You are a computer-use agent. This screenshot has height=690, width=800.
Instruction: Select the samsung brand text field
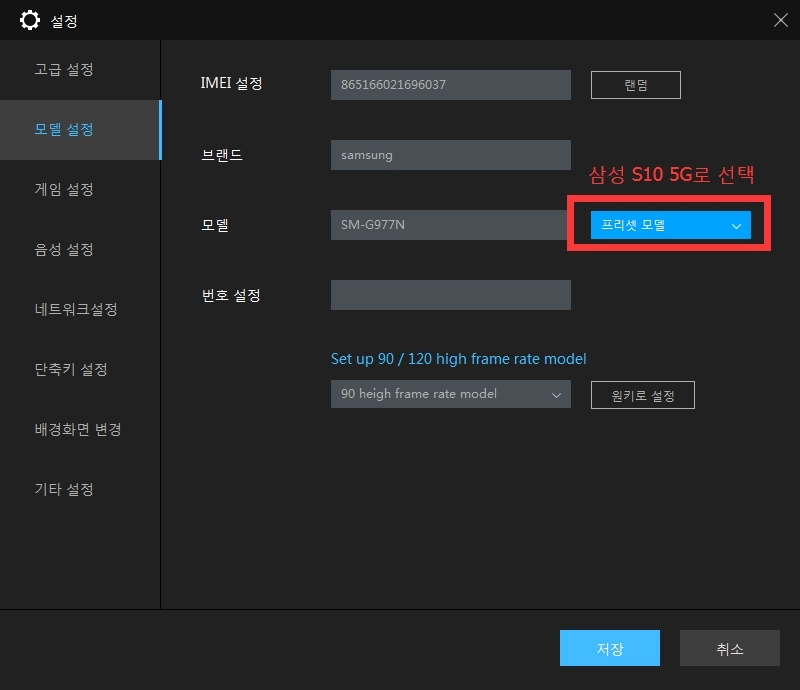(x=450, y=154)
